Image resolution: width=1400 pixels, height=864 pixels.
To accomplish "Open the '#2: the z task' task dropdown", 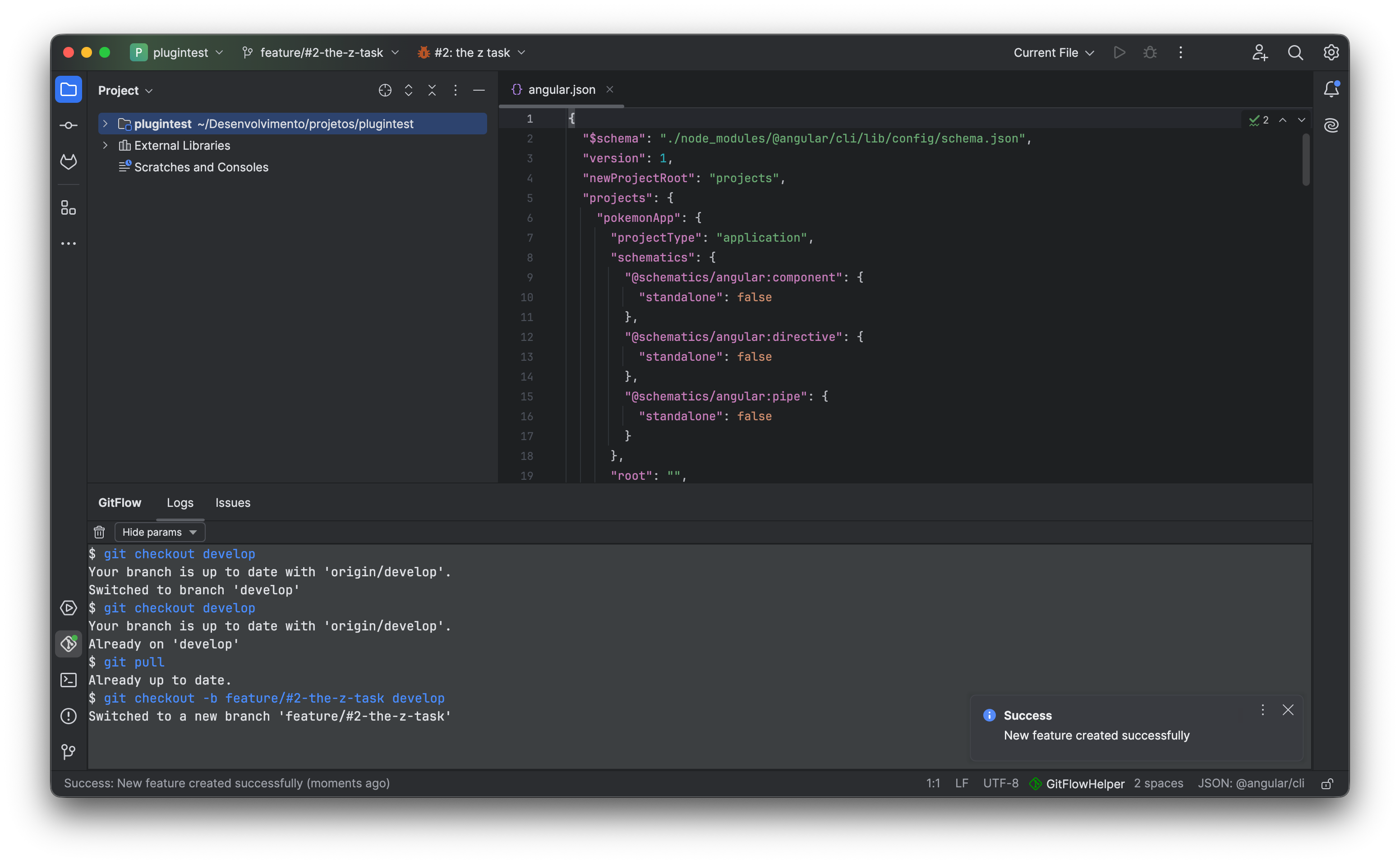I will click(x=471, y=53).
